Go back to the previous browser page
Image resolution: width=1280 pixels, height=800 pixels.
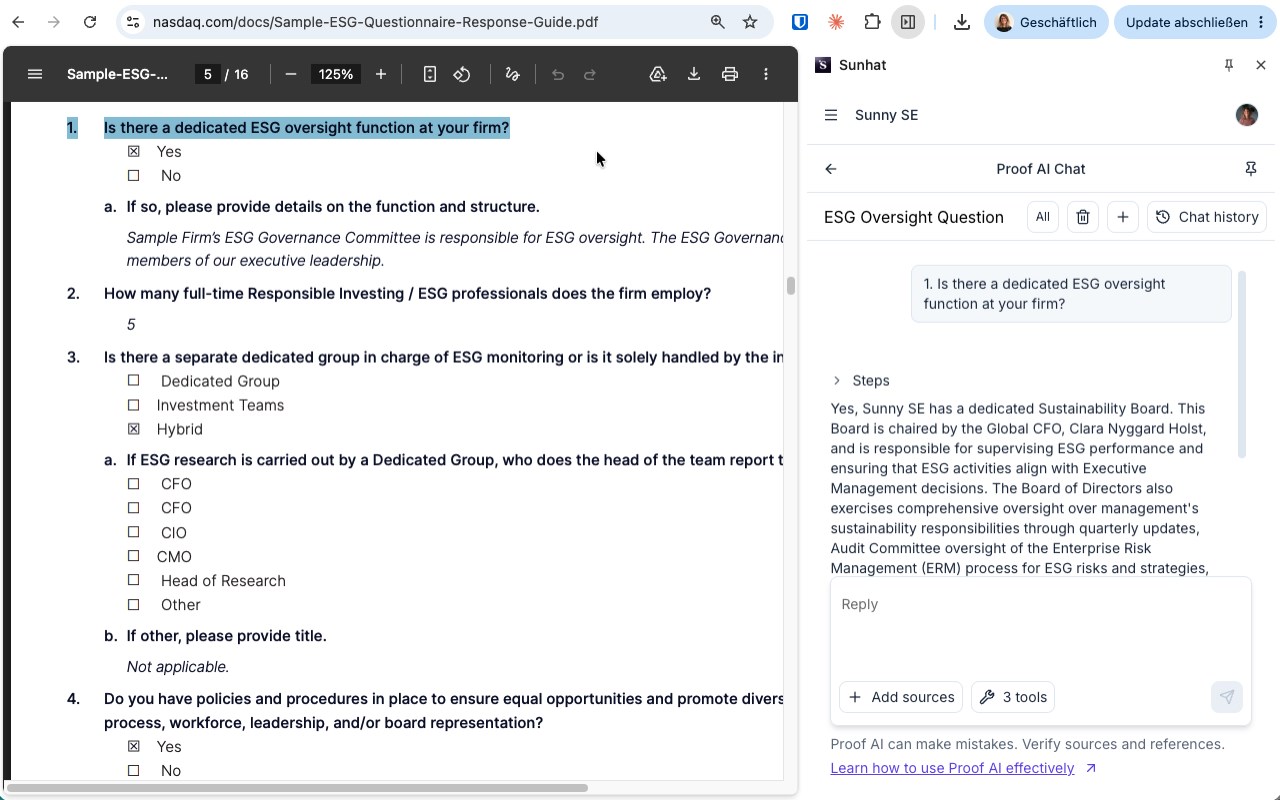point(18,22)
